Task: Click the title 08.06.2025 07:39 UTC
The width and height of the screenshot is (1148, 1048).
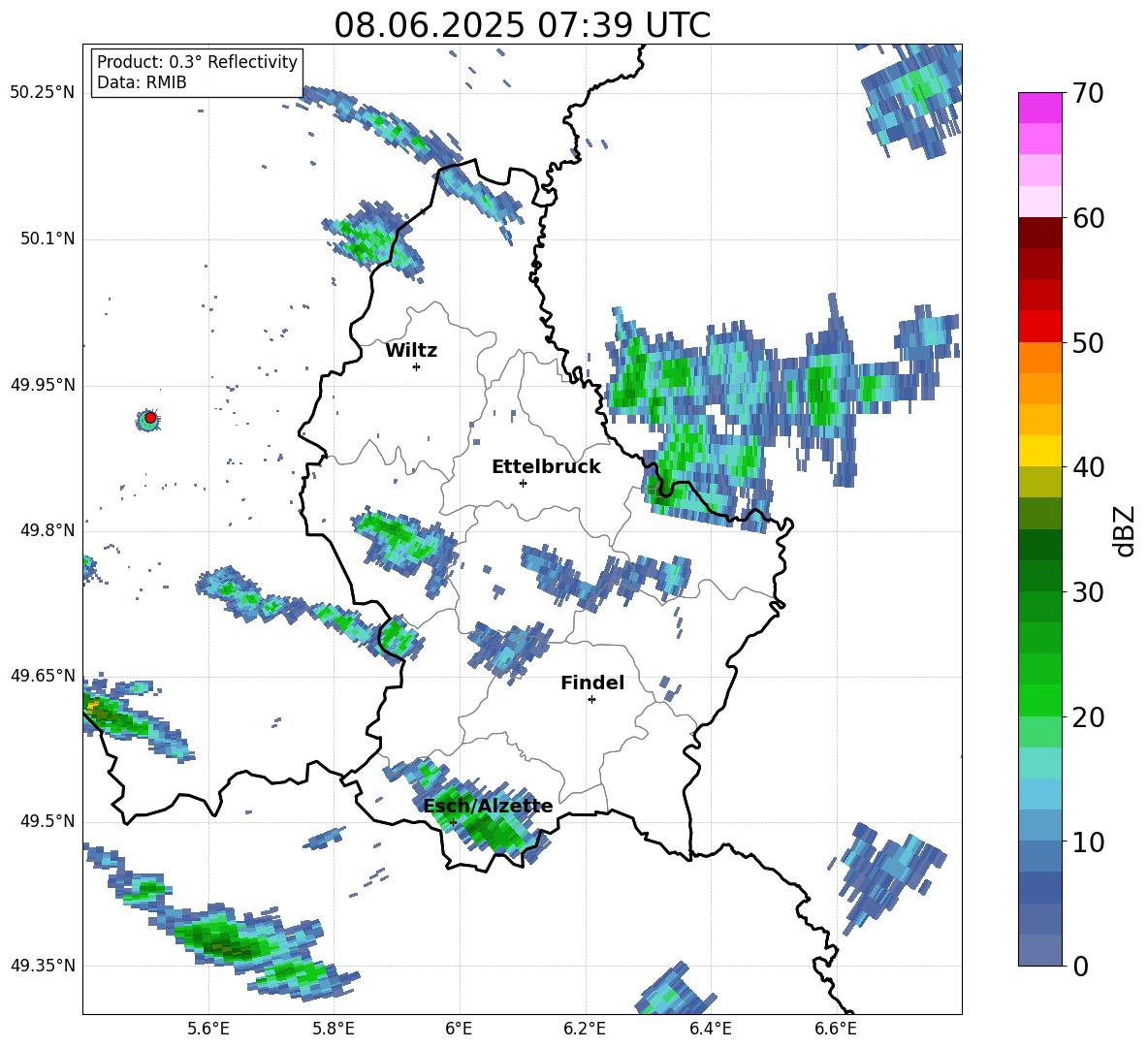Action: (x=522, y=25)
